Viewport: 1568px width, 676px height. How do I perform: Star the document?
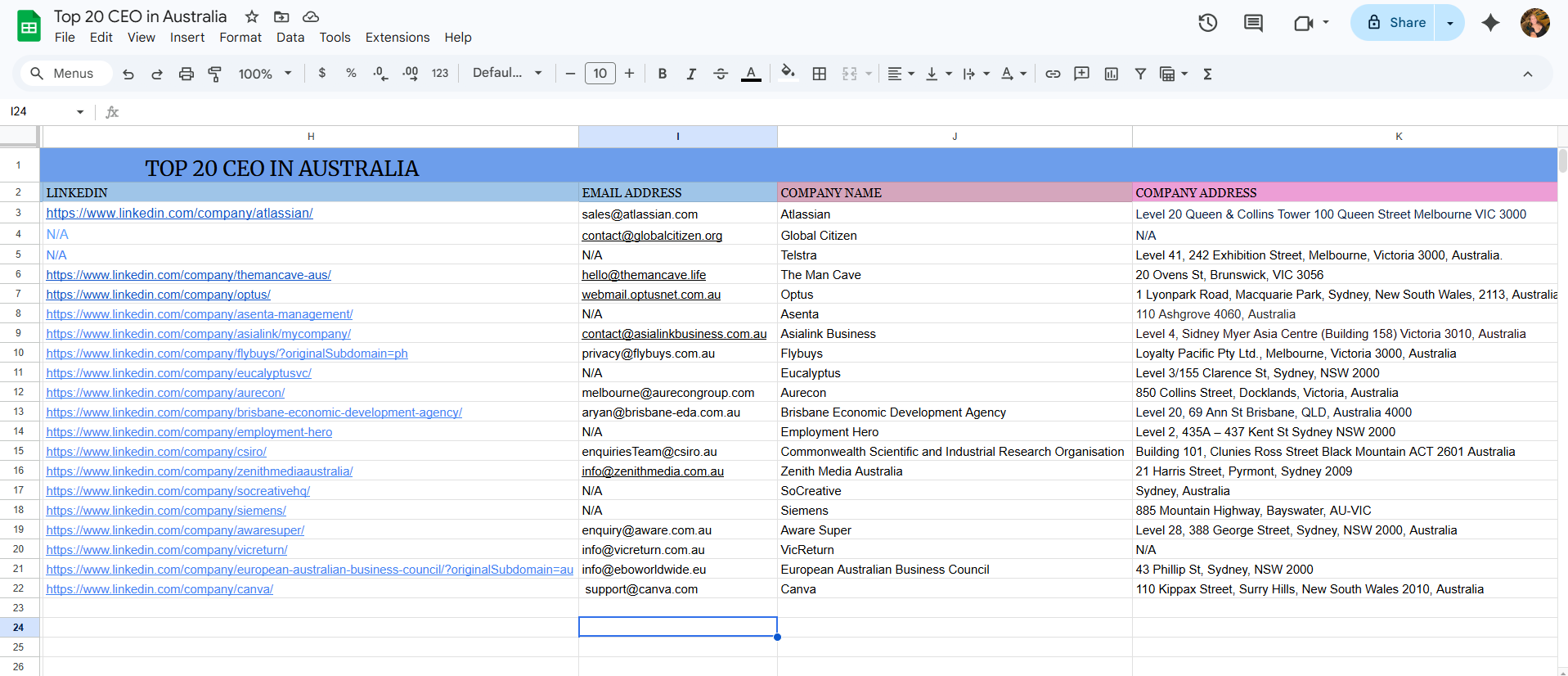[252, 16]
